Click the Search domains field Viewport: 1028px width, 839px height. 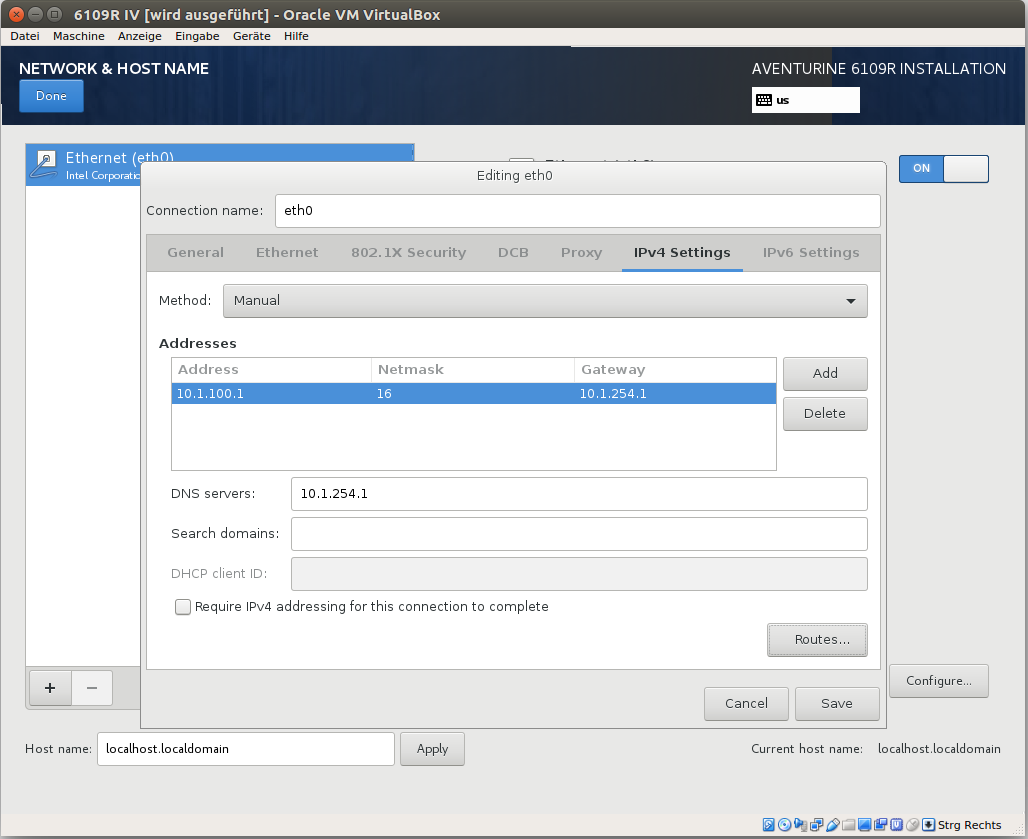579,534
